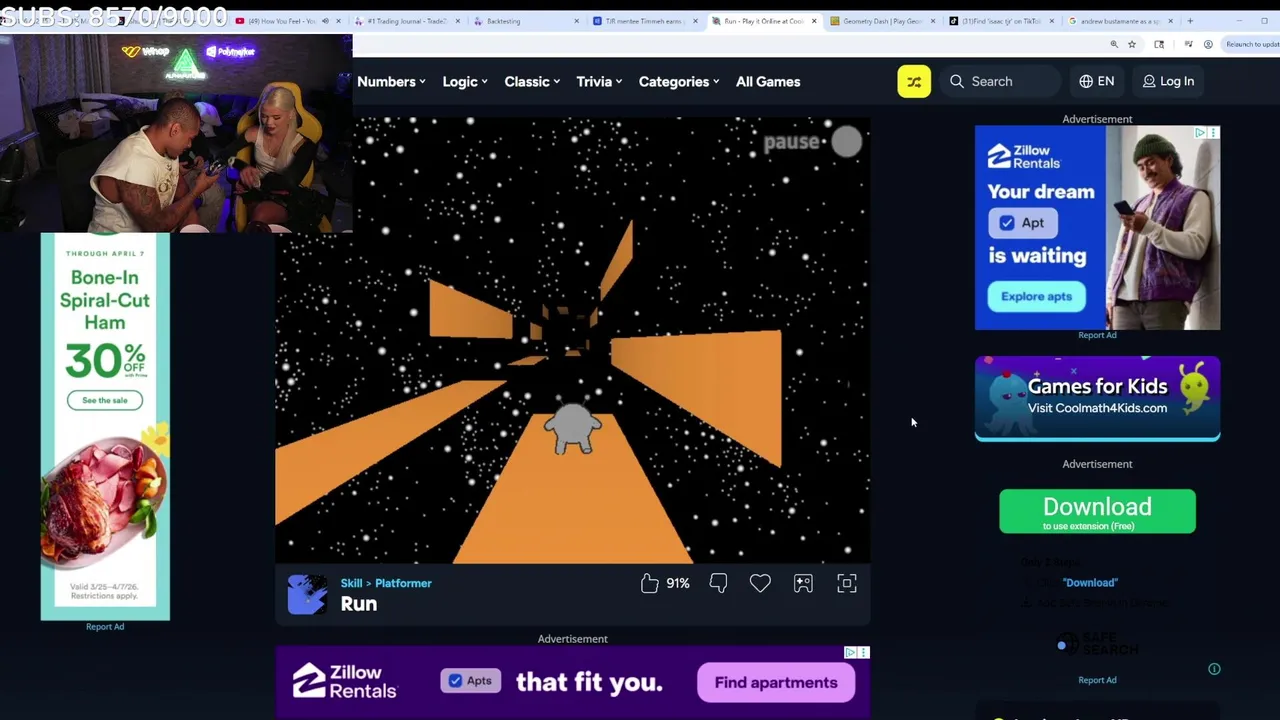Switch to the TJR mentee Timmeh tab
Screen dimensions: 1280x720
click(x=643, y=21)
